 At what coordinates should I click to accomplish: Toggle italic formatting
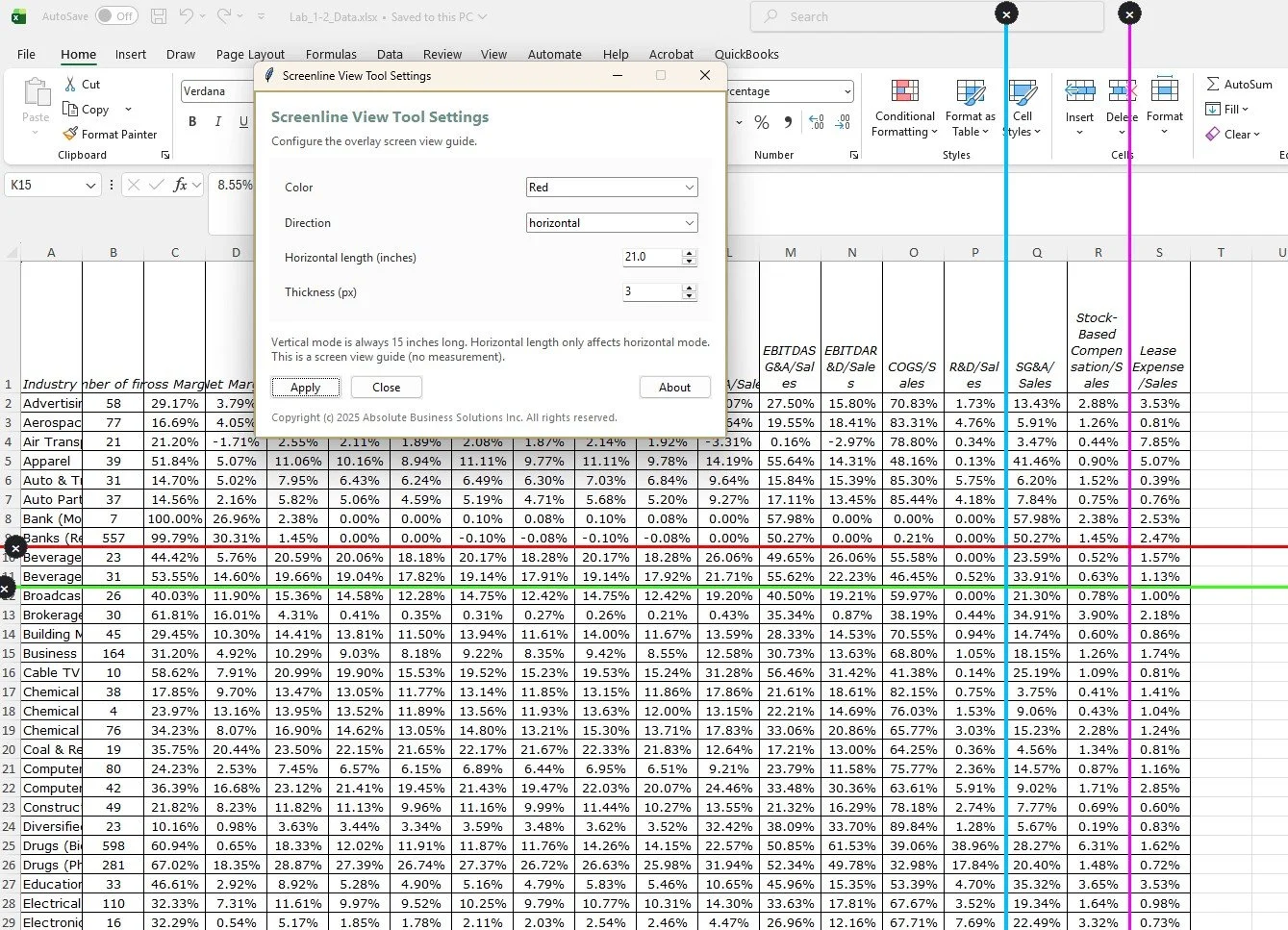pyautogui.click(x=218, y=121)
